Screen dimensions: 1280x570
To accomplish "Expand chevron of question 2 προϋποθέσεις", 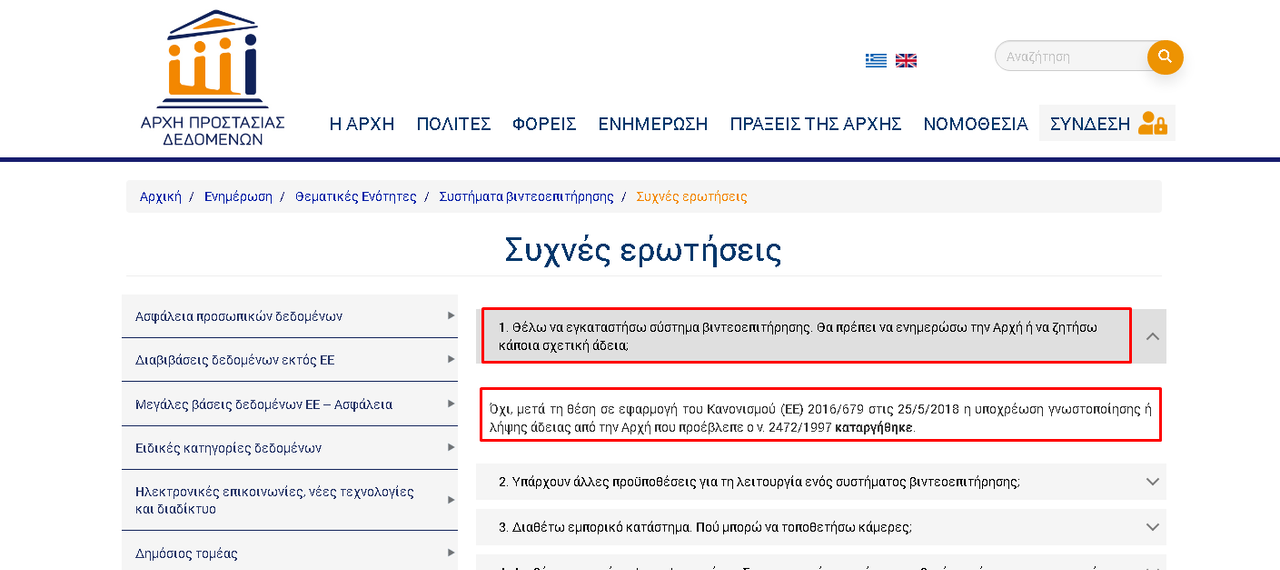I will [x=1152, y=481].
